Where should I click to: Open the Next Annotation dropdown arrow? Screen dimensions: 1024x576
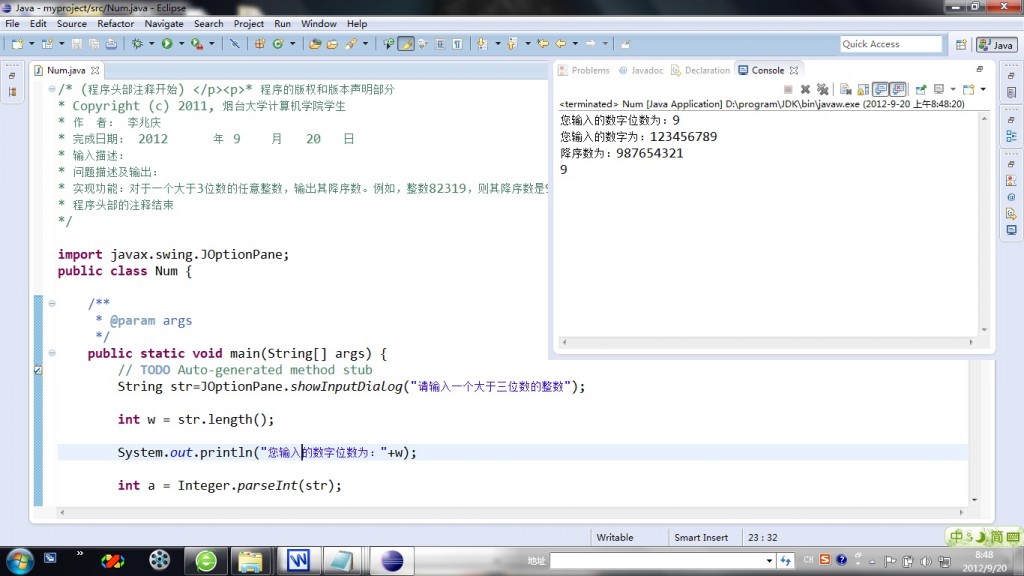click(x=498, y=44)
